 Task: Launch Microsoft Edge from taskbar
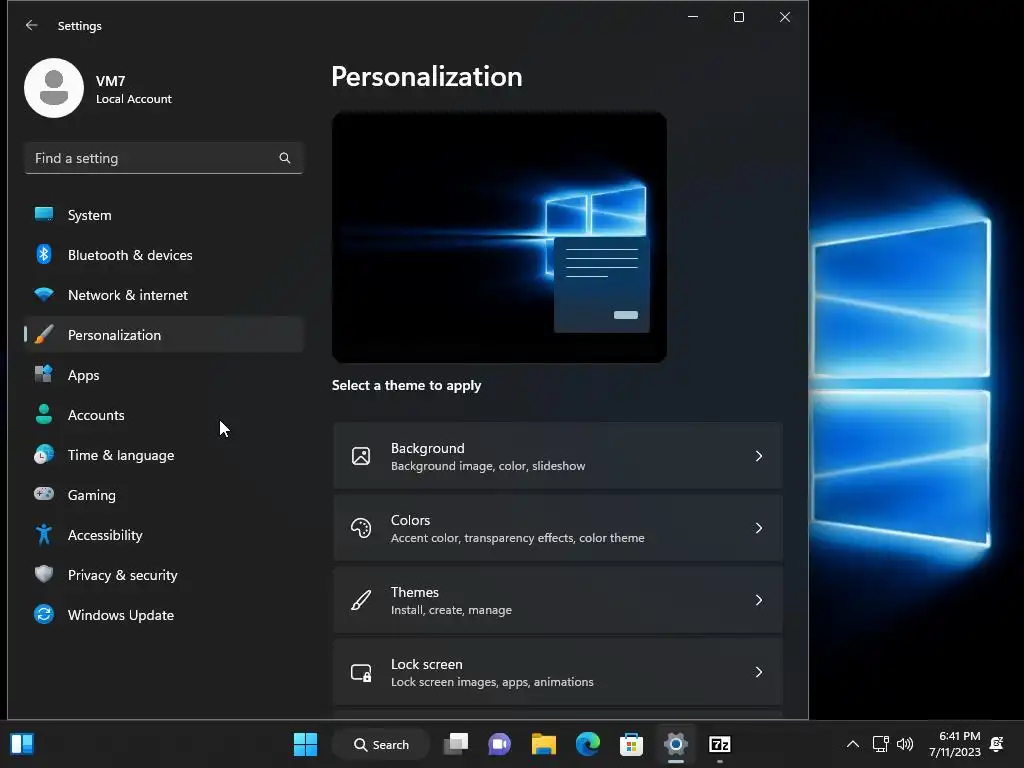pos(588,744)
